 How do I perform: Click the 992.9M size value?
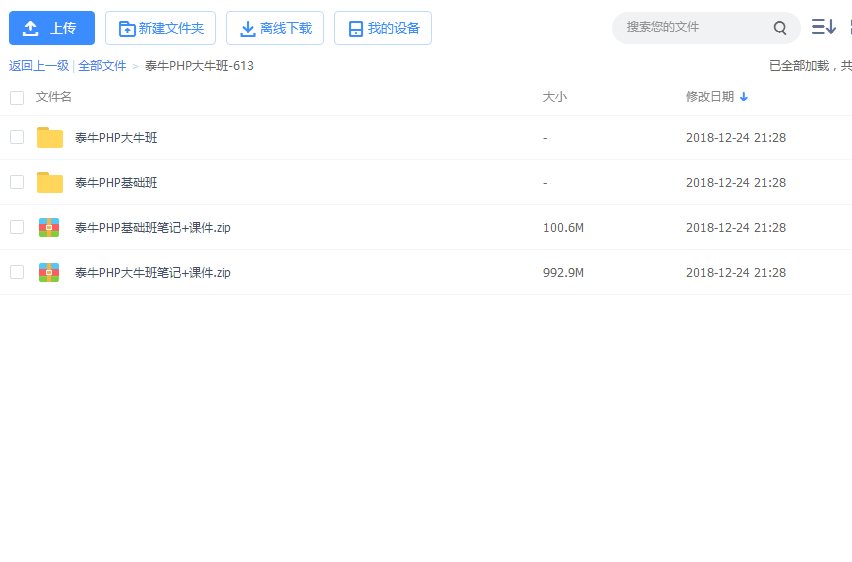point(563,273)
